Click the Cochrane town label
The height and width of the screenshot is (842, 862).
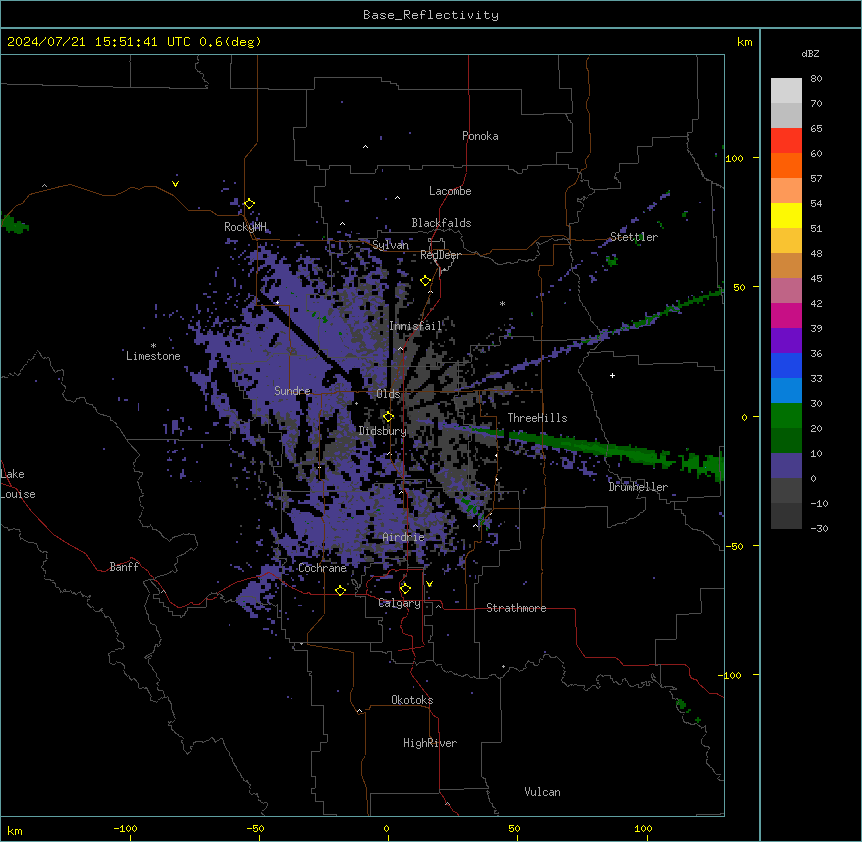[x=322, y=568]
